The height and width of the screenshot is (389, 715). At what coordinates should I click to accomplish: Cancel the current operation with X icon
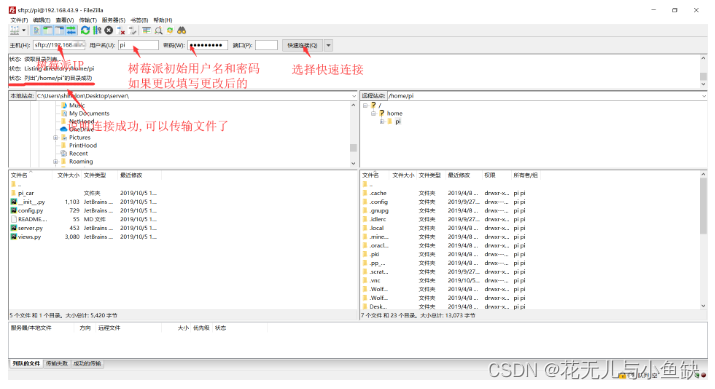click(109, 31)
